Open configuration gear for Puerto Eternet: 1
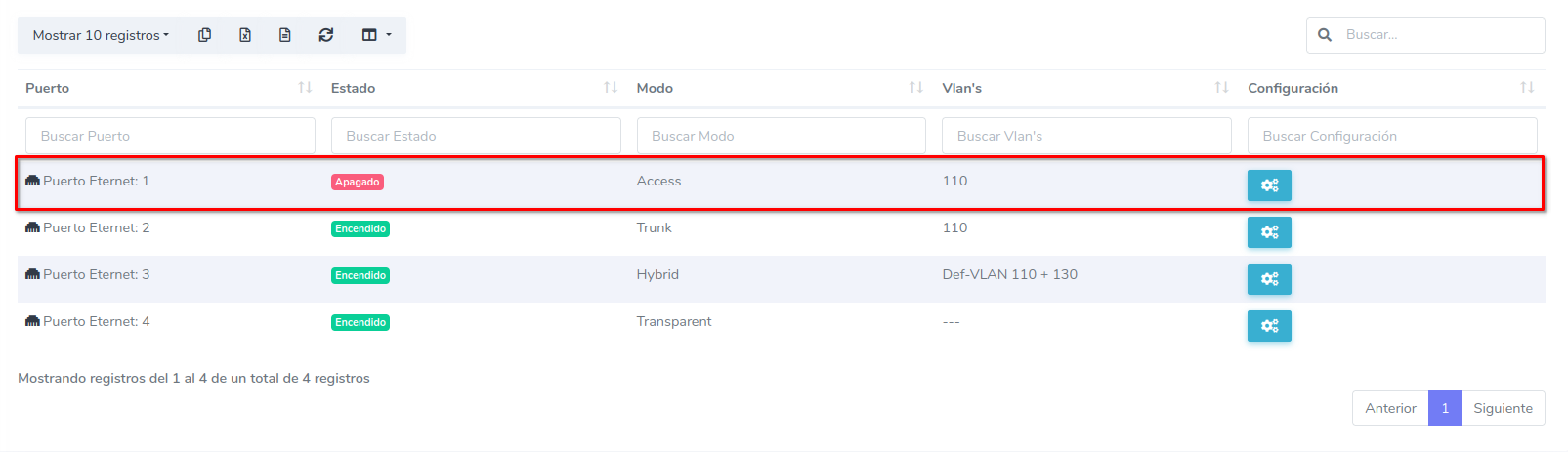The height and width of the screenshot is (452, 1568). coord(1268,185)
